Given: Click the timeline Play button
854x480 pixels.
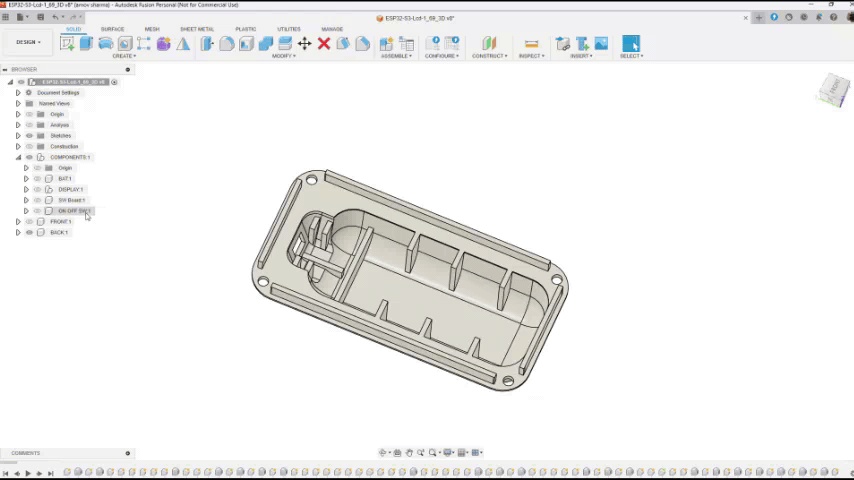Looking at the screenshot, I should [28, 473].
